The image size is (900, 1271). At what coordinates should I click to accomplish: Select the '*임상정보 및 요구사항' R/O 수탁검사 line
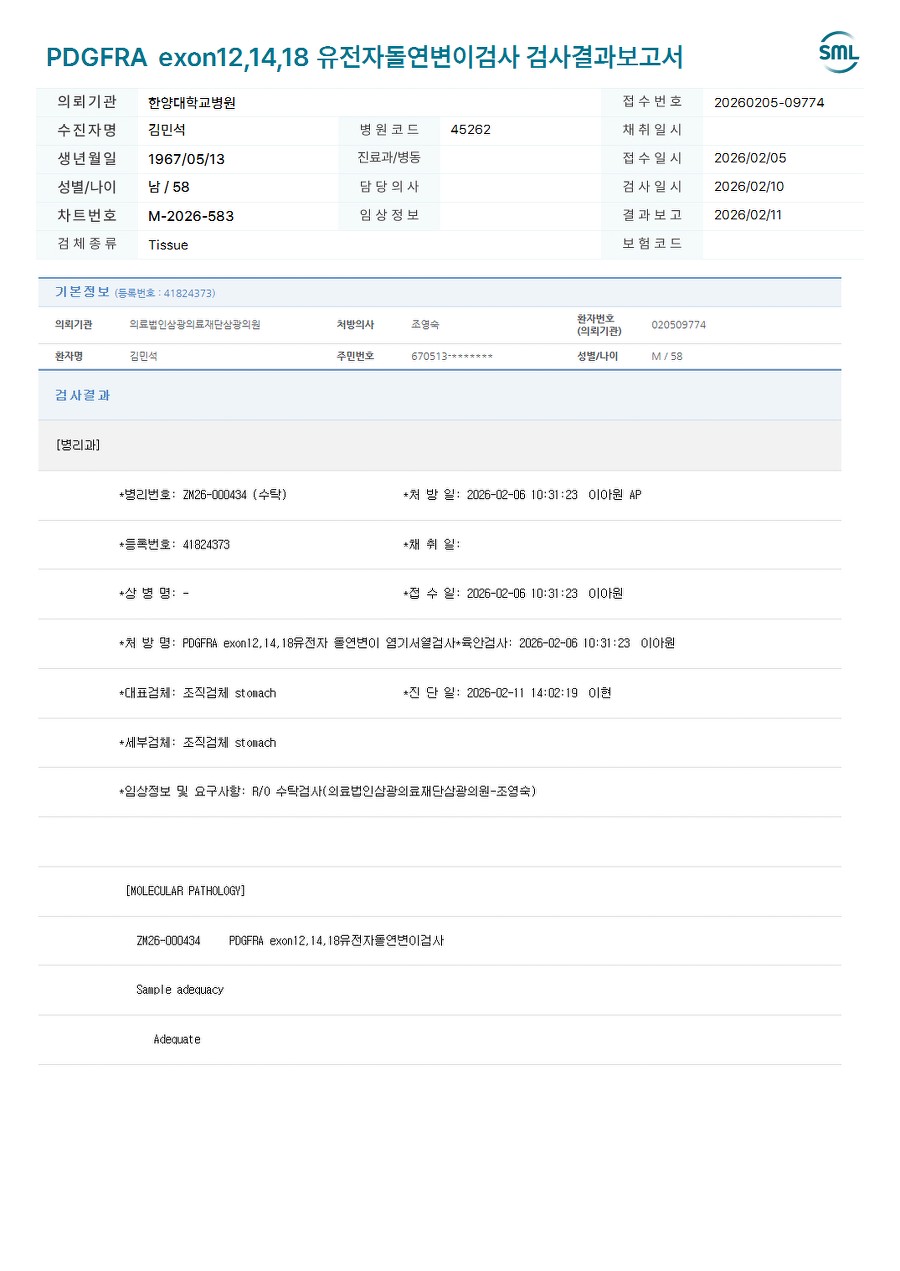coord(328,791)
